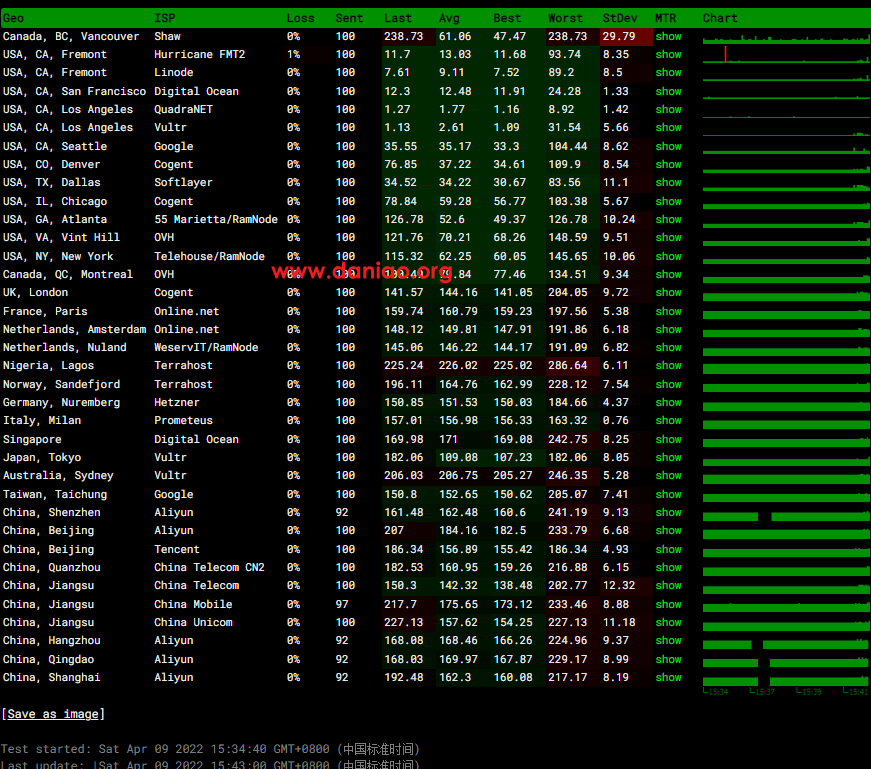Show MTR for Denver Cogent row
The width and height of the screenshot is (871, 769).
tap(668, 164)
